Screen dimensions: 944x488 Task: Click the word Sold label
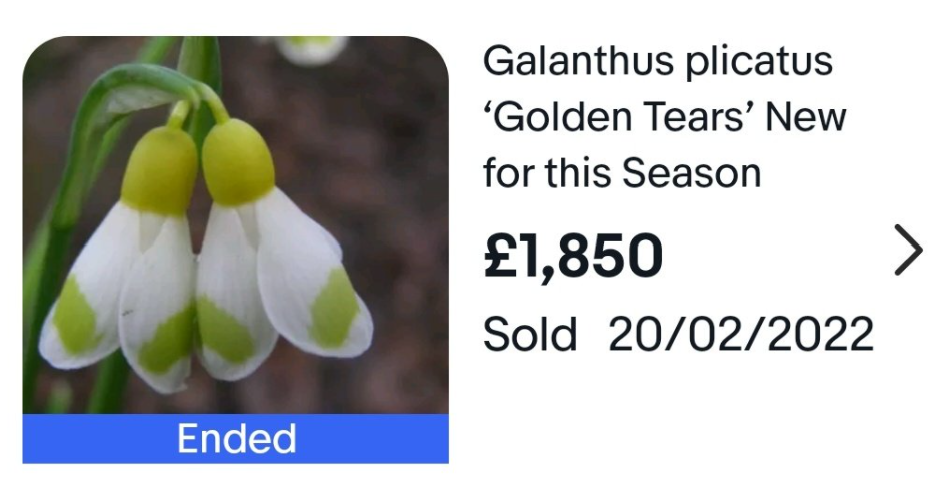point(530,334)
